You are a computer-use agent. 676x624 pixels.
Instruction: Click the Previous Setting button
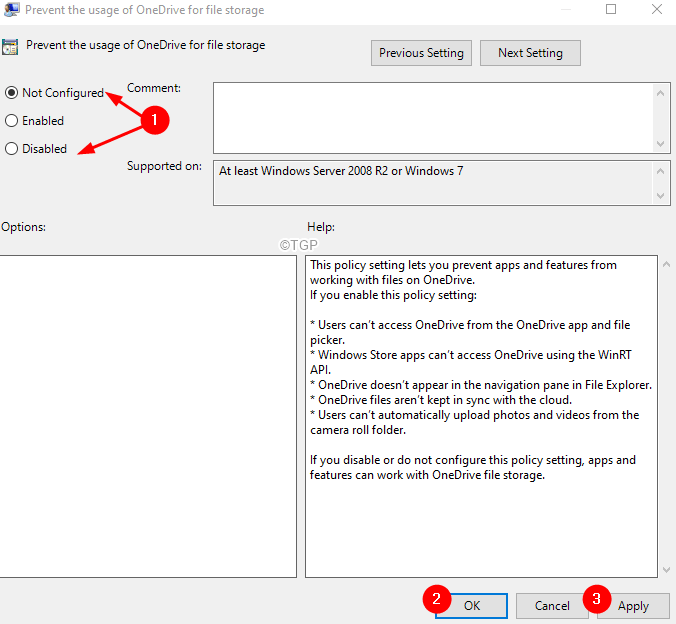421,53
